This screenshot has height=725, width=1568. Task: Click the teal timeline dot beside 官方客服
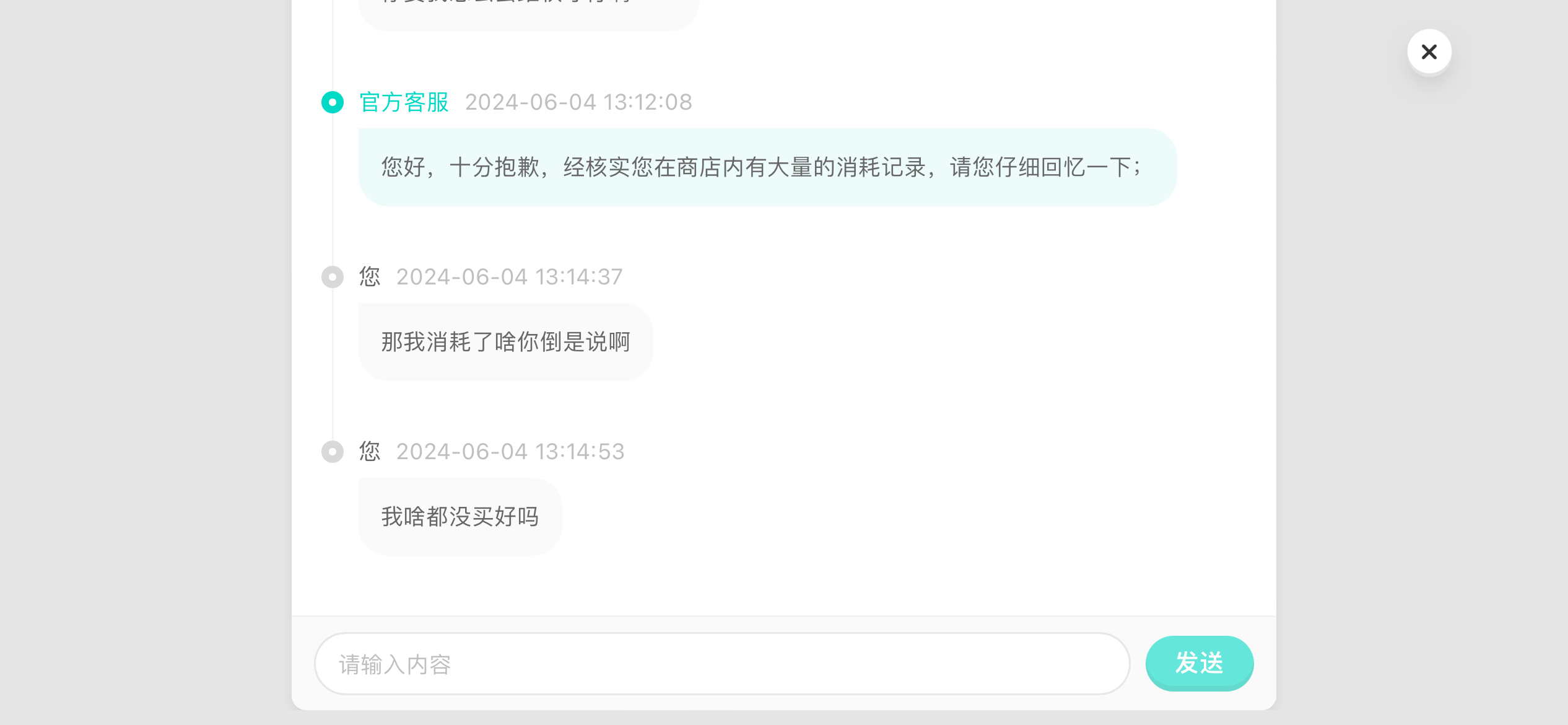tap(333, 102)
